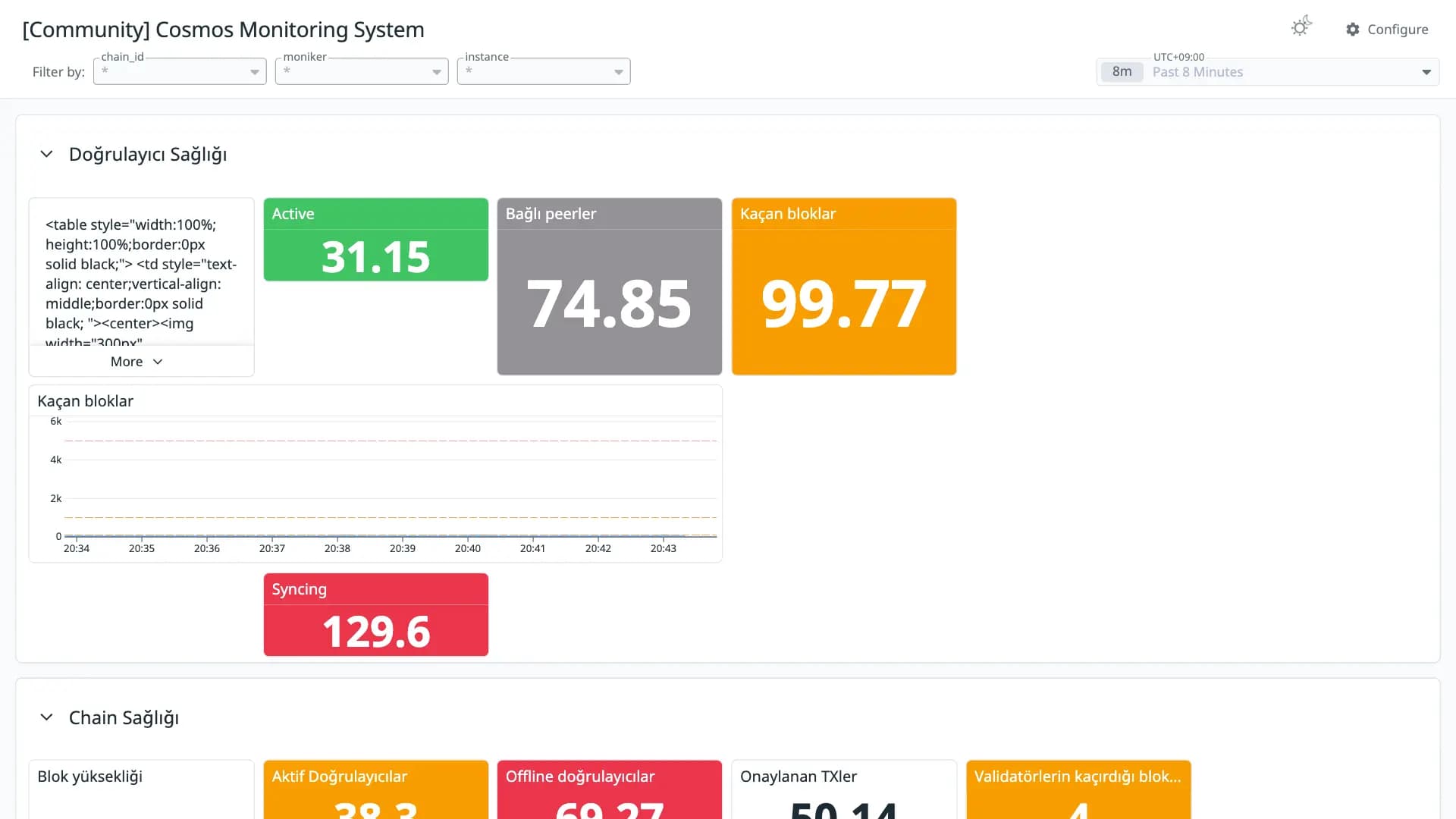Viewport: 1456px width, 819px height.
Task: Click the dashboard title Cosmos Monitoring System
Action: point(223,30)
